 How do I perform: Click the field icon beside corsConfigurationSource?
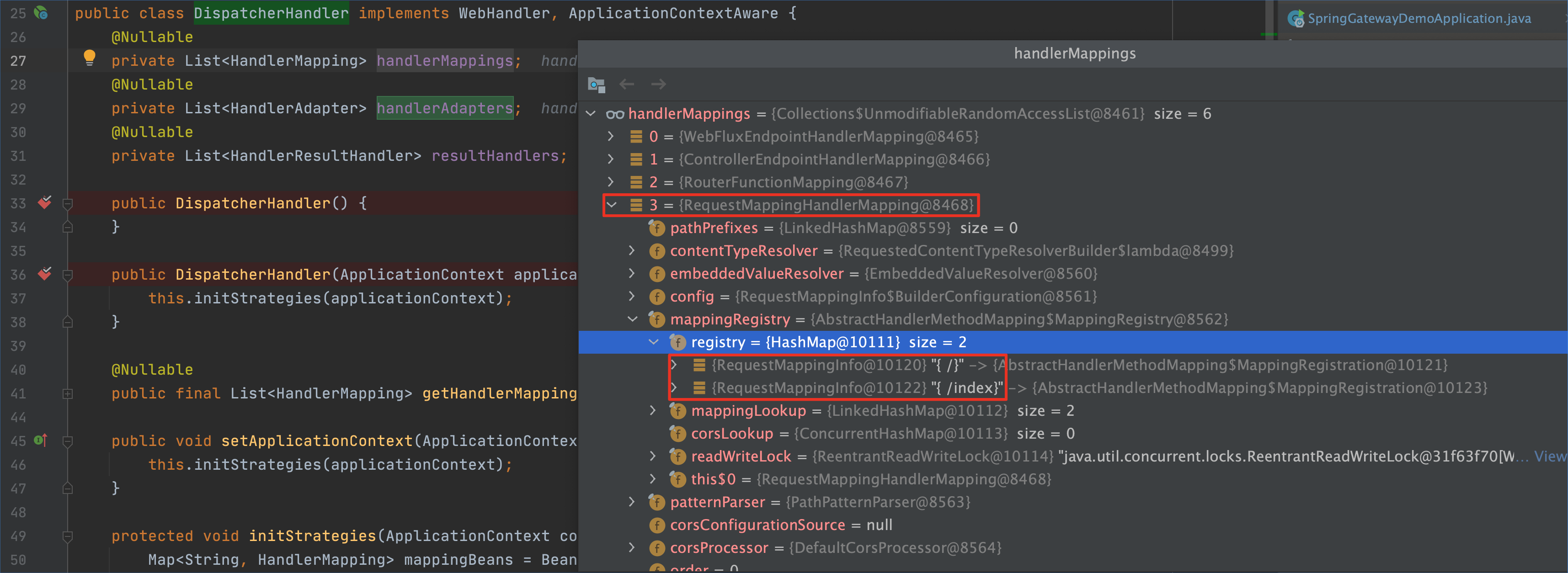click(x=657, y=525)
